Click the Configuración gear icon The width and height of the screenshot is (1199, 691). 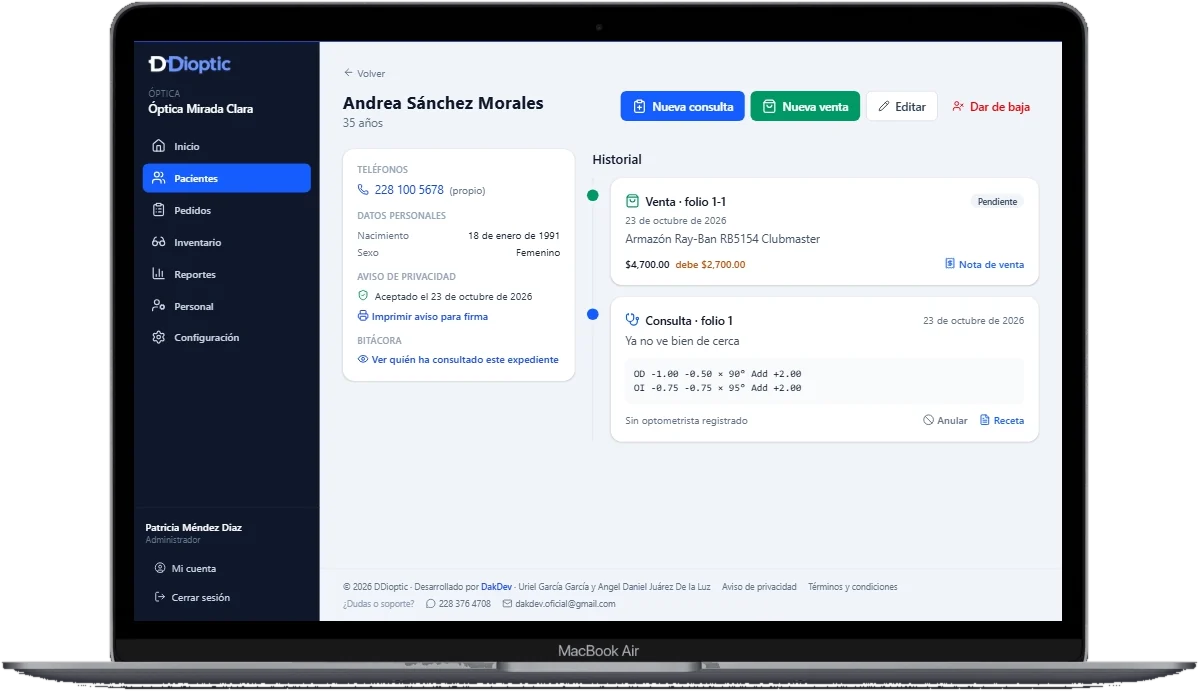pyautogui.click(x=158, y=337)
